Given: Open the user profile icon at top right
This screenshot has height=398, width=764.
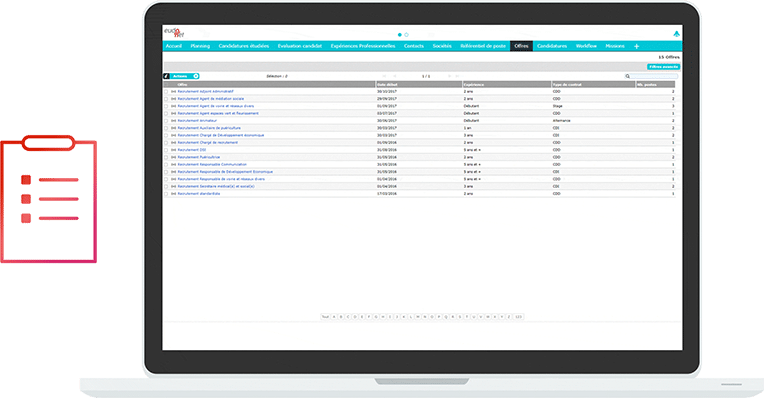Looking at the screenshot, I should point(676,34).
